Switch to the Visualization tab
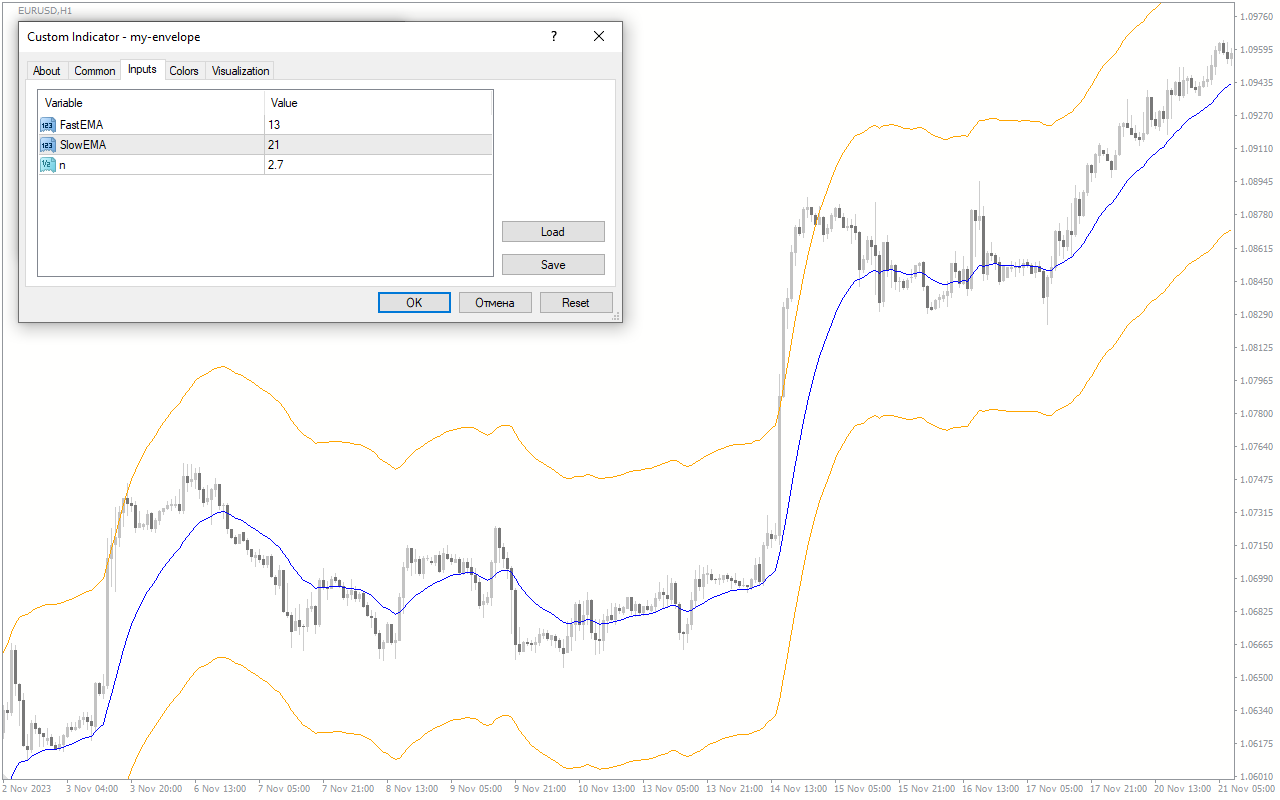The image size is (1280, 800). (240, 71)
